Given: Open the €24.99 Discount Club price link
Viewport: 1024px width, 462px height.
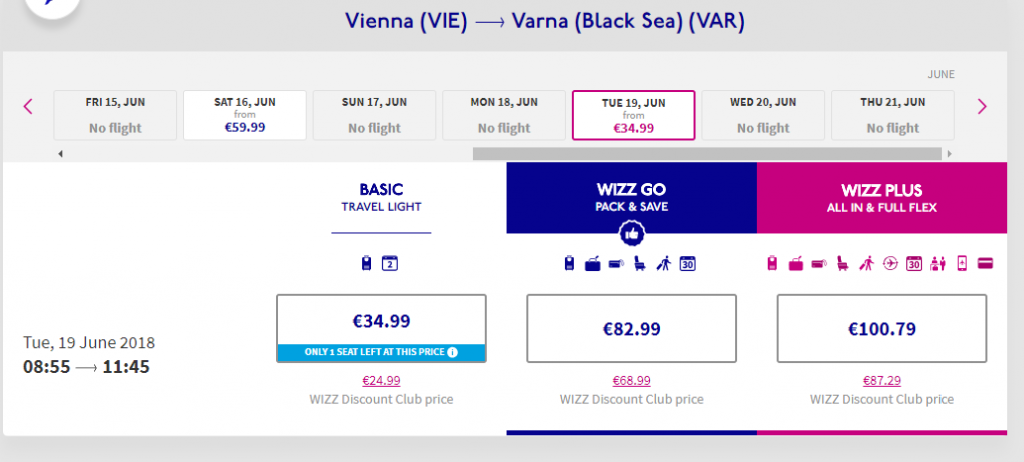Looking at the screenshot, I should [x=381, y=380].
